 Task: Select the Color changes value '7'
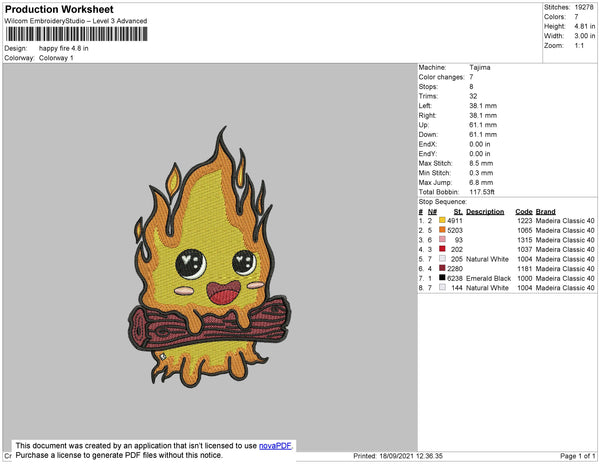pos(471,77)
